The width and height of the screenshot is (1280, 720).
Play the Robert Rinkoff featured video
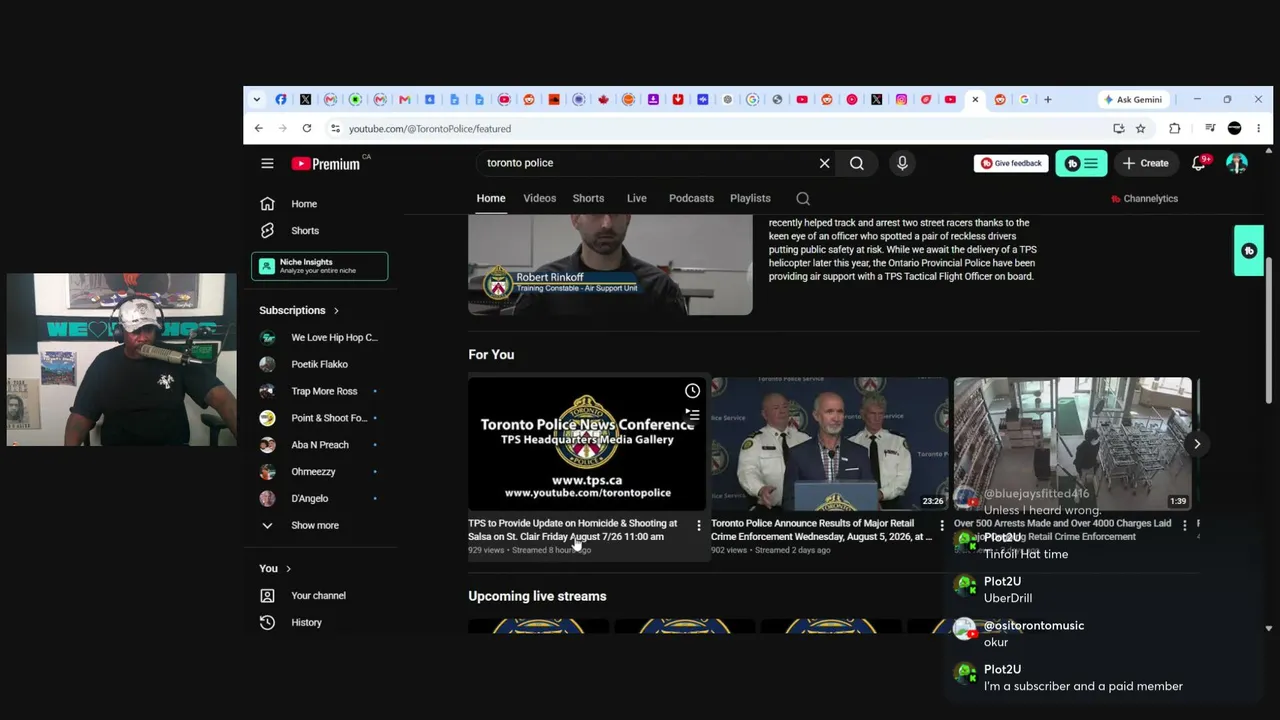tap(610, 264)
